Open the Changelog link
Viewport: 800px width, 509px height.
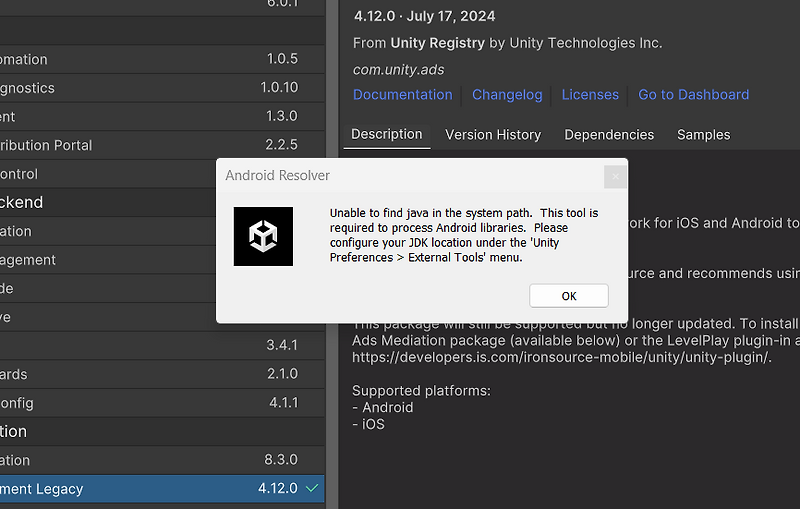[507, 95]
